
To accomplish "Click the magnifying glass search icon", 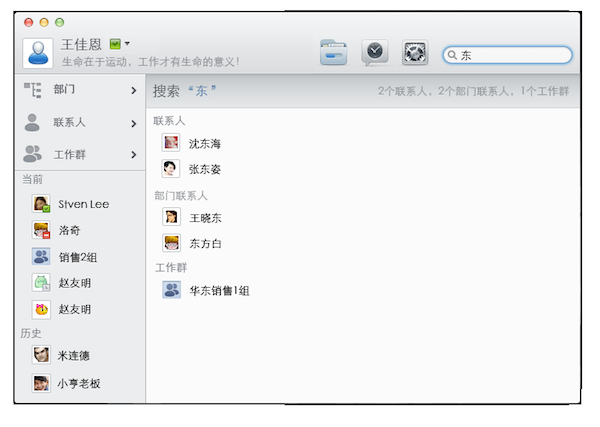I will (452, 55).
